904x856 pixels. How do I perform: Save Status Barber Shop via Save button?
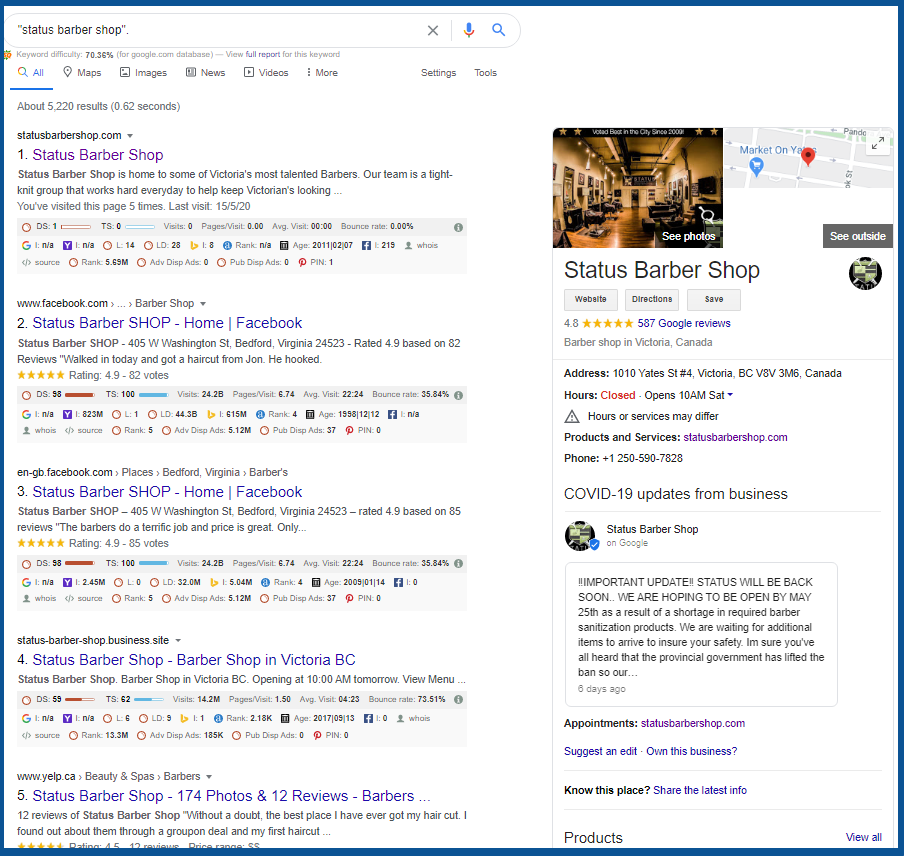pyautogui.click(x=714, y=300)
